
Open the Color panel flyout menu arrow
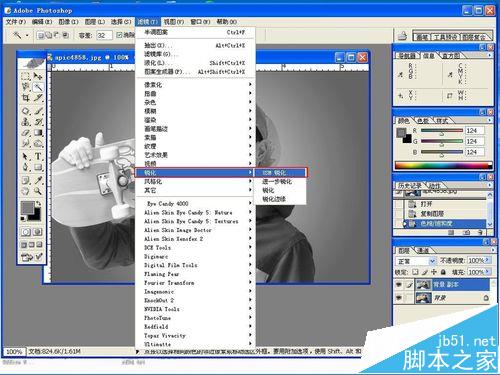[489, 120]
